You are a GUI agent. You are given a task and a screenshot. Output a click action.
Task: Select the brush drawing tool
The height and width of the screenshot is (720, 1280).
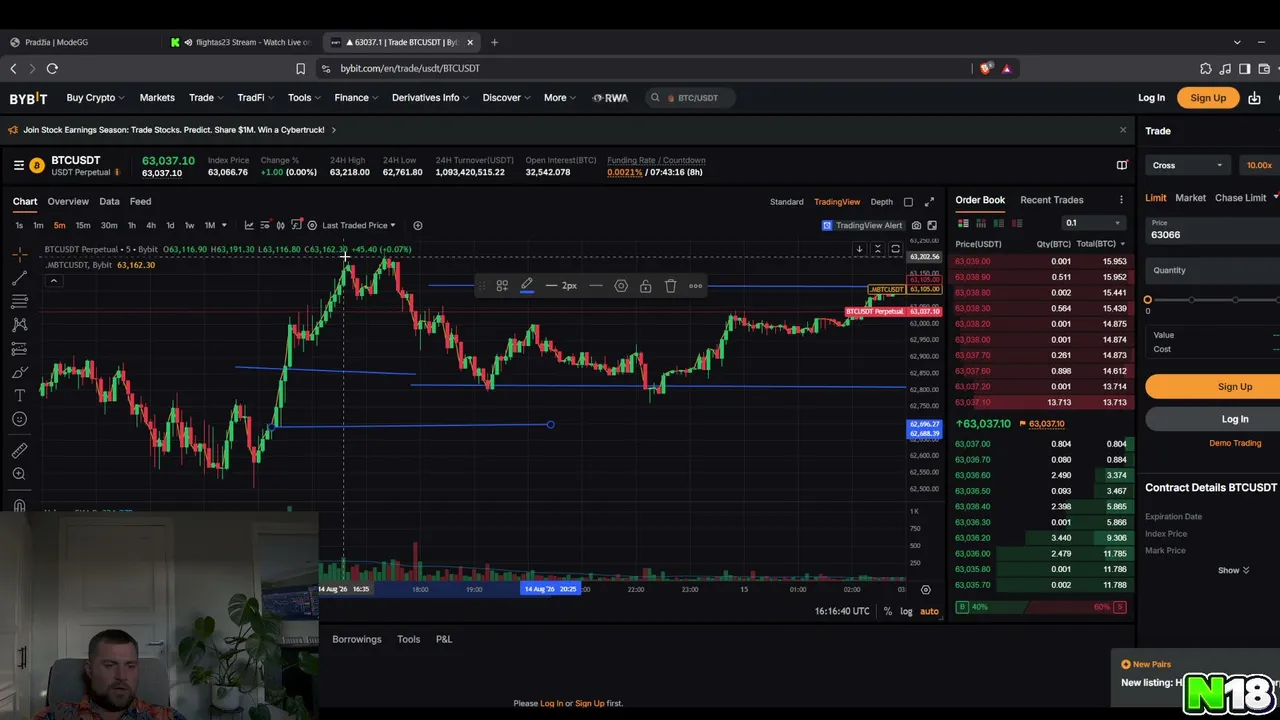point(19,372)
